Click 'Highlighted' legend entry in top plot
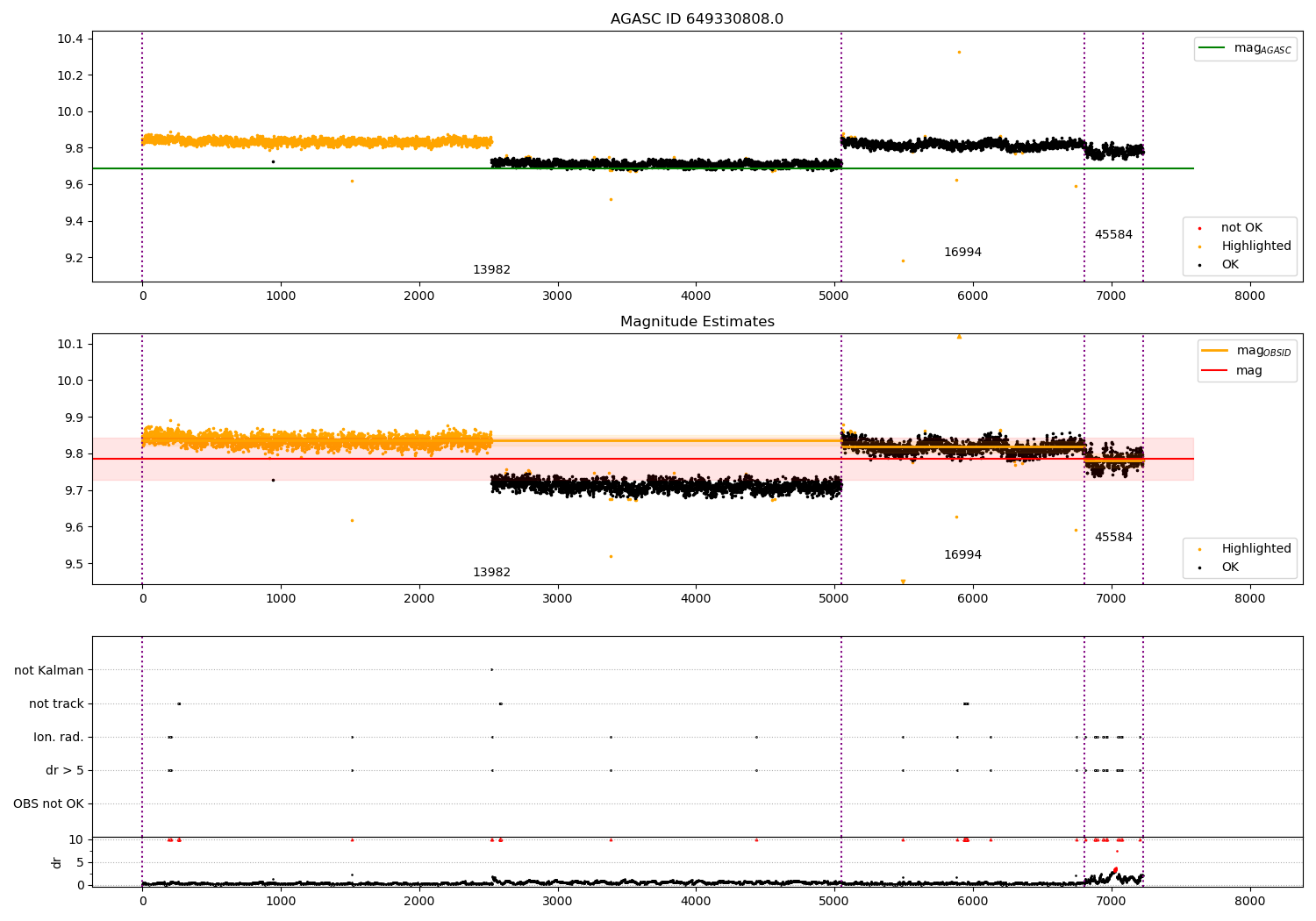 (1244, 246)
